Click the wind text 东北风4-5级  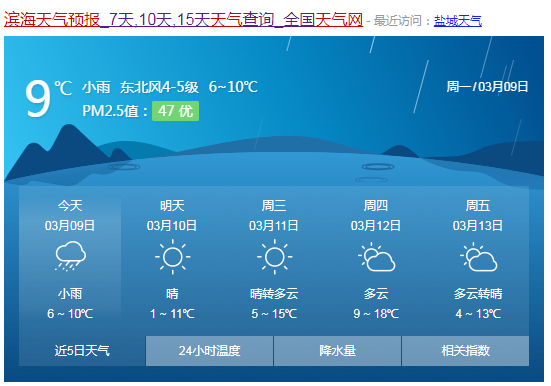point(159,87)
